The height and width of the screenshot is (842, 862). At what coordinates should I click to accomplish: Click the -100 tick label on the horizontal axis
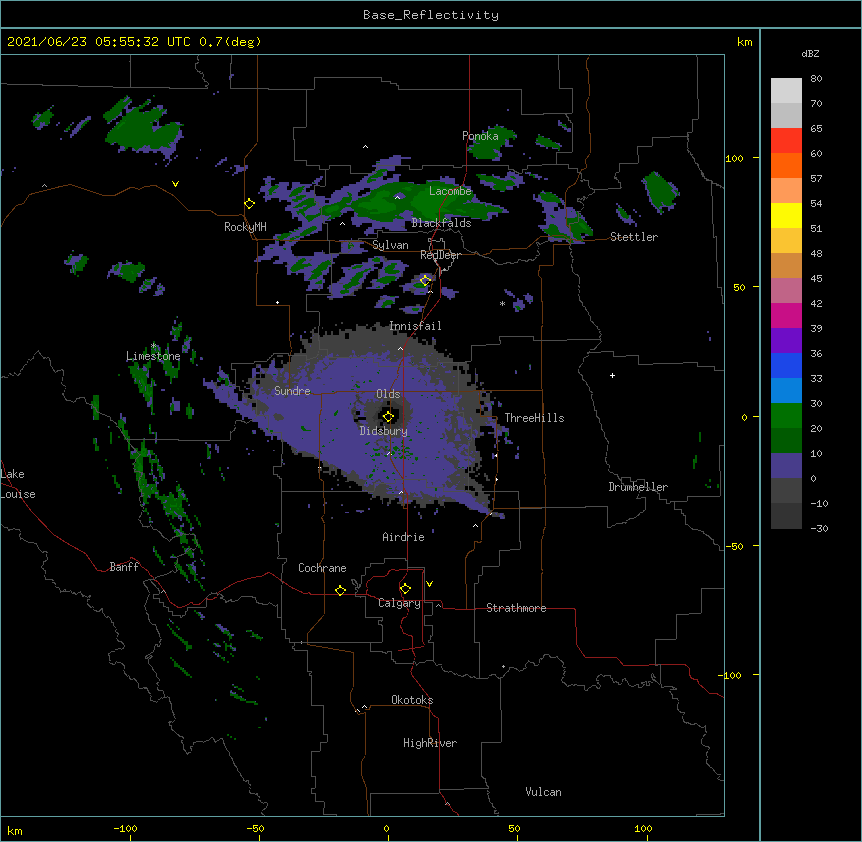(125, 828)
